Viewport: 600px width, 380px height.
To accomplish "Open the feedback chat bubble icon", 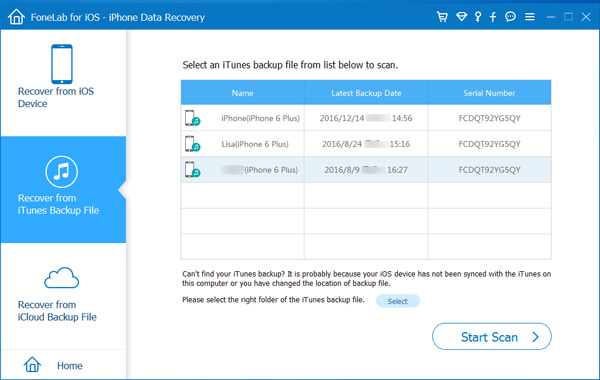I will coord(510,17).
